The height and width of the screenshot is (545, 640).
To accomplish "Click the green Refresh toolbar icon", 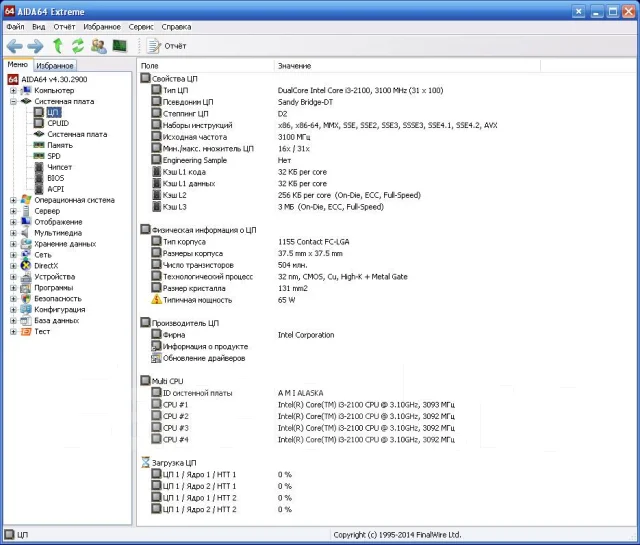I will 78,46.
